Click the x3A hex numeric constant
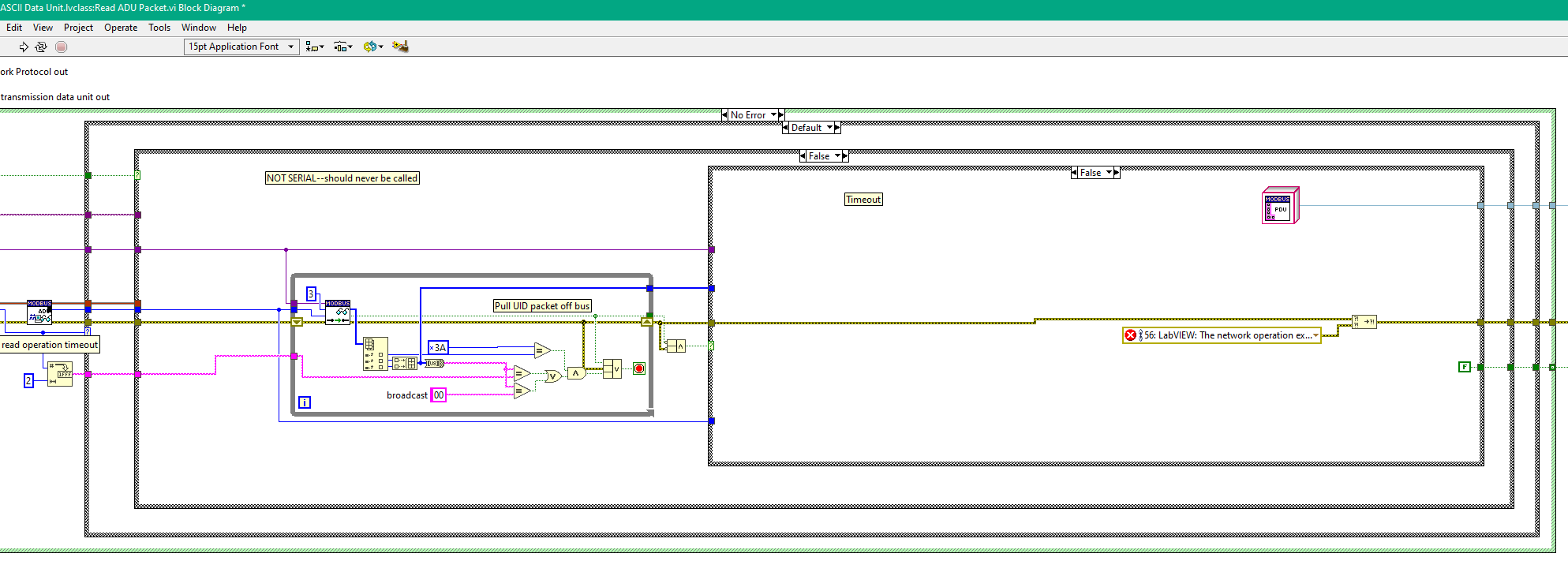Screen dimensions: 1568x561 (438, 347)
